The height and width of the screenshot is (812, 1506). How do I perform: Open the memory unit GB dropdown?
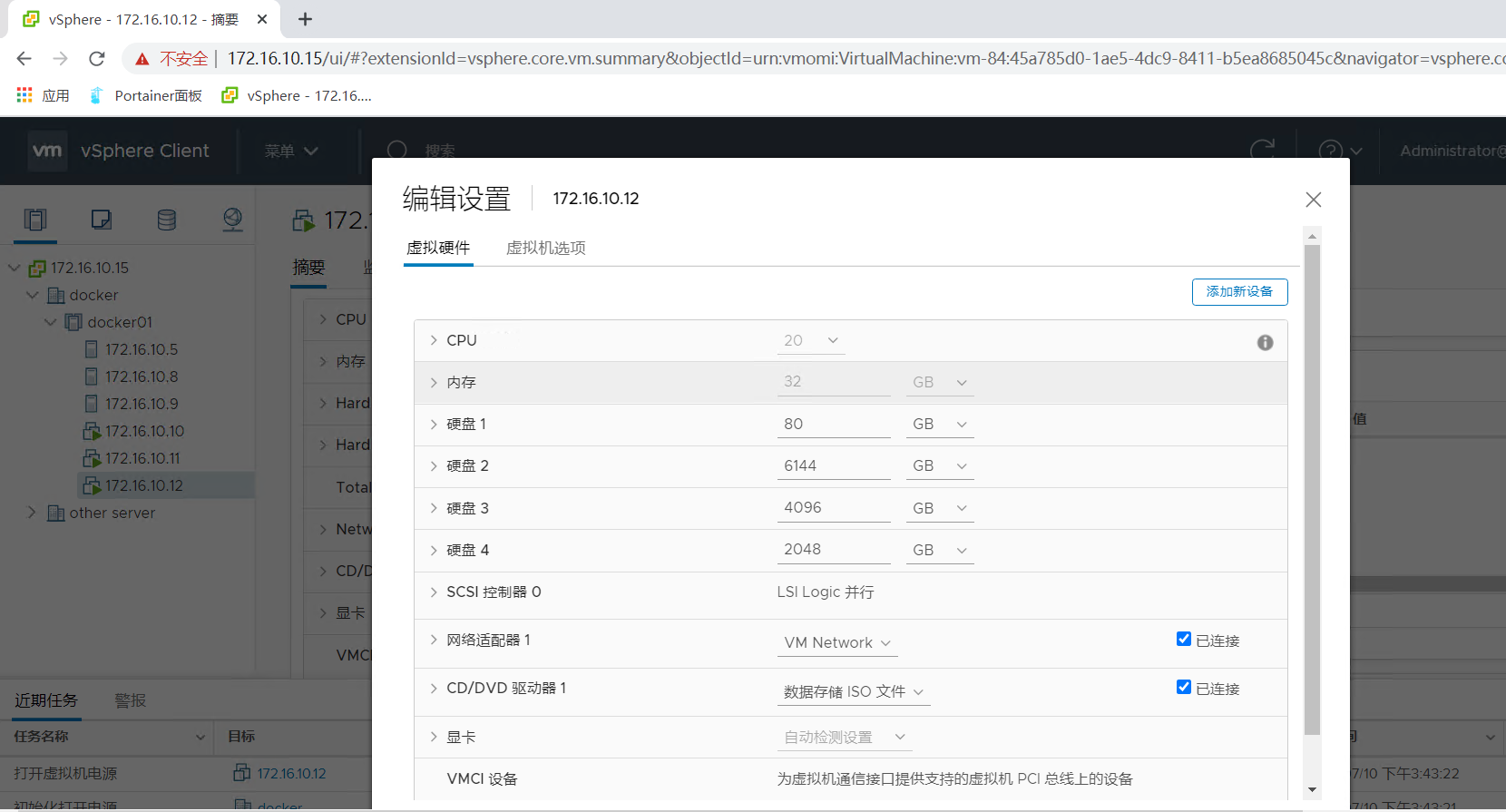coord(940,383)
